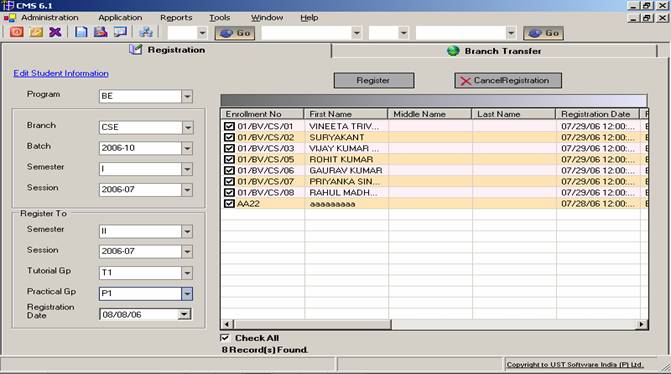Uncheck the row 01/BV/CS/06 checkbox
671x374 pixels.
point(229,170)
